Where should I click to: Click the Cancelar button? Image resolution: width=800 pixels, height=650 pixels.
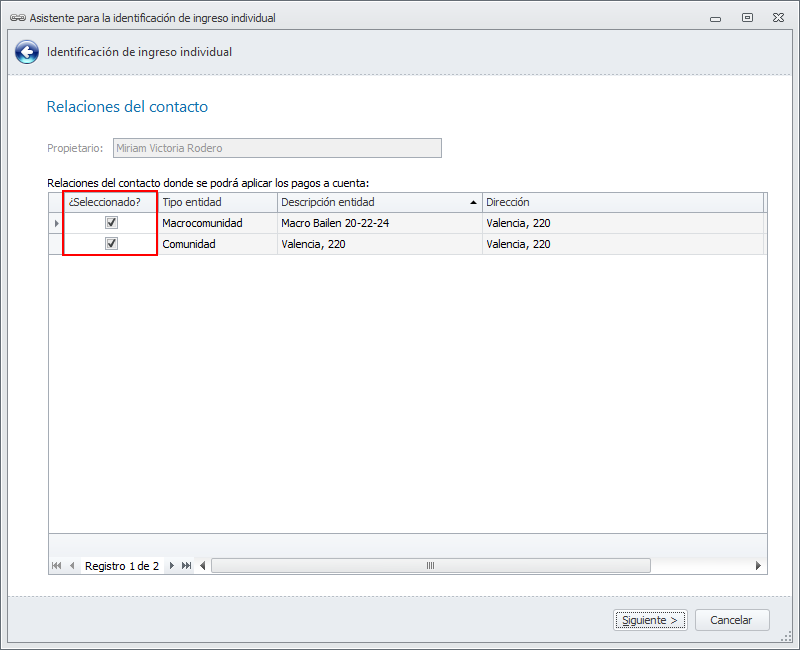(732, 620)
